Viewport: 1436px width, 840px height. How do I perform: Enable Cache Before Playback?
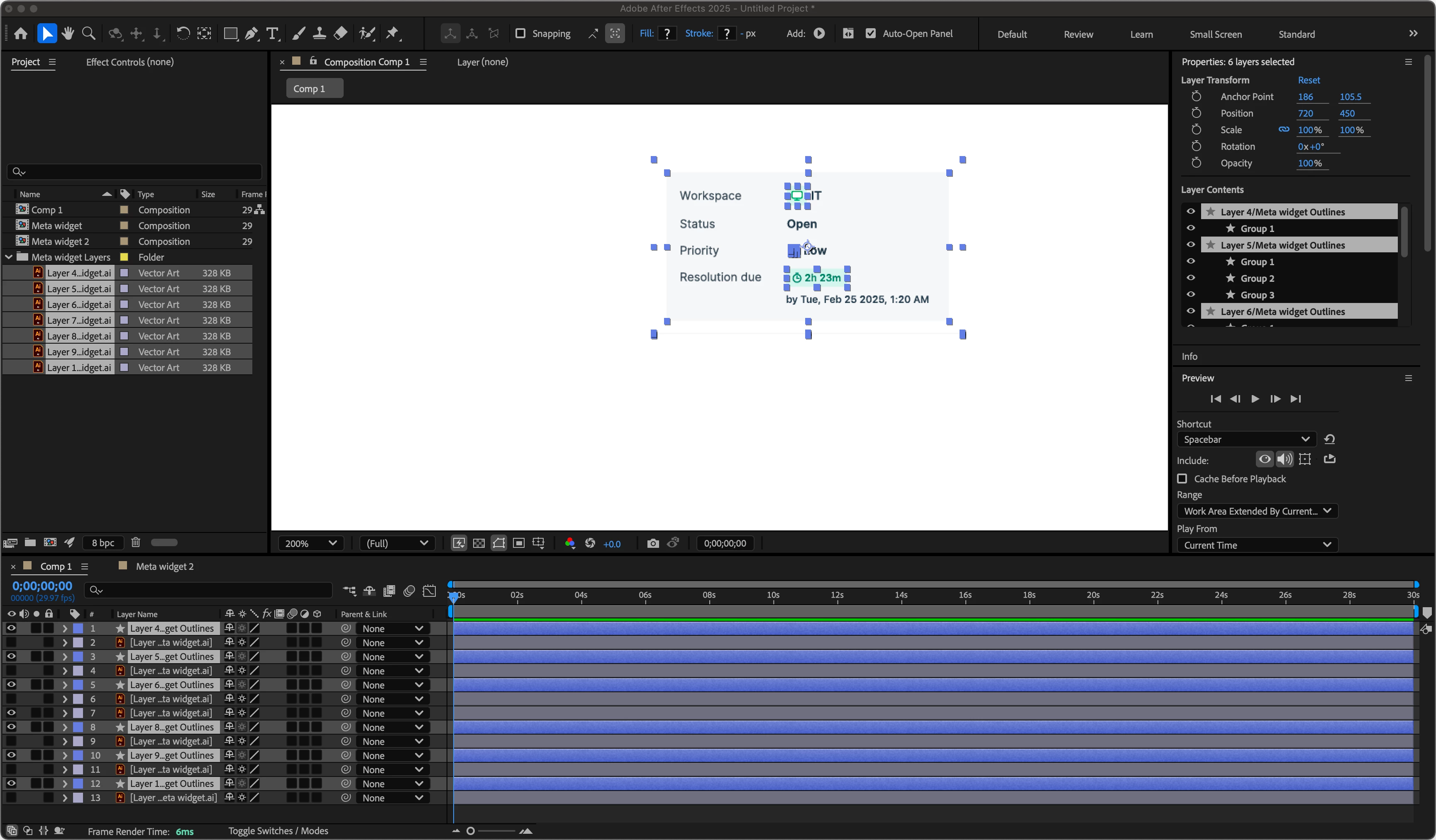tap(1182, 479)
